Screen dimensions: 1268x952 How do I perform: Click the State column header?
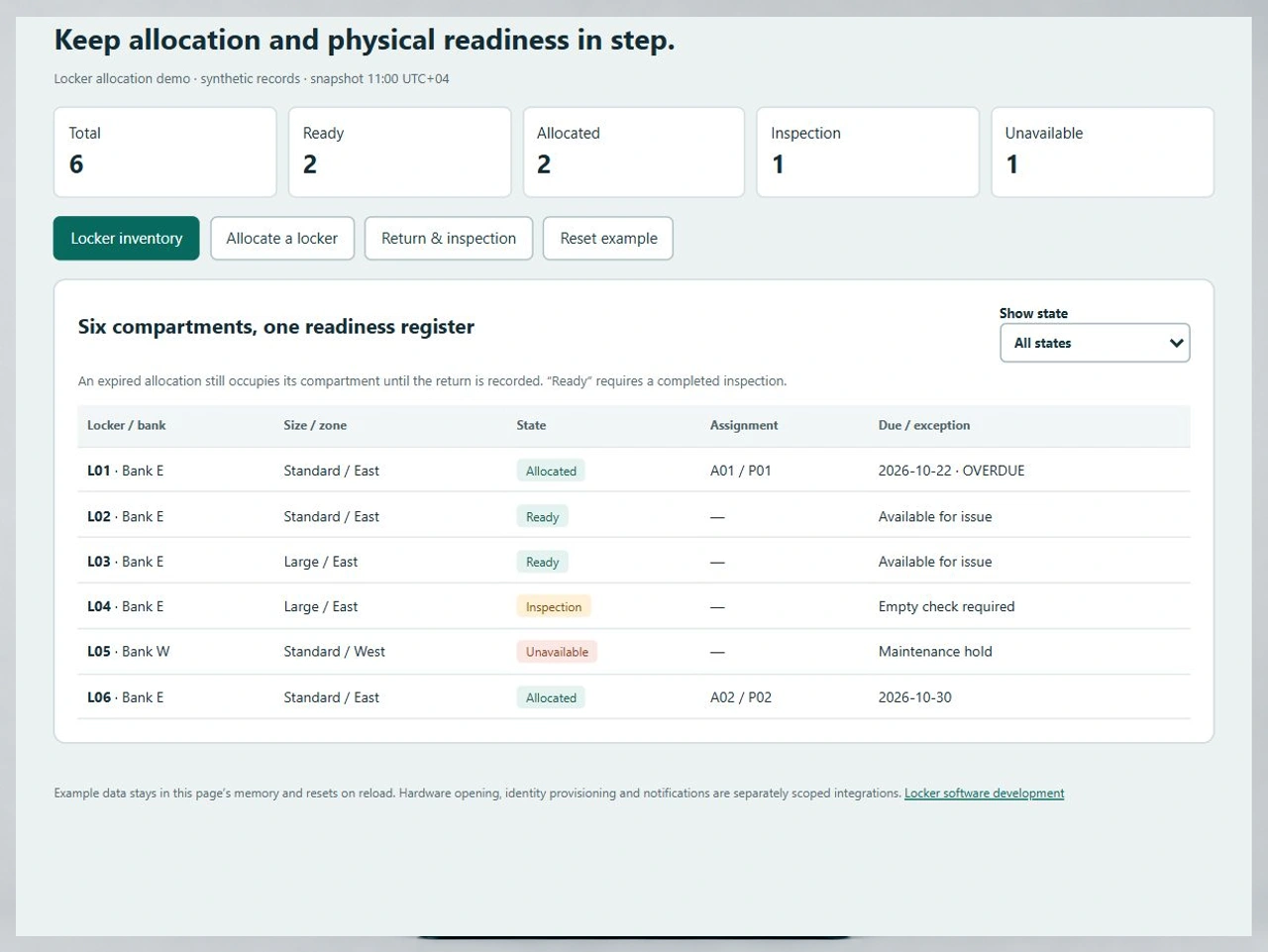tap(531, 425)
